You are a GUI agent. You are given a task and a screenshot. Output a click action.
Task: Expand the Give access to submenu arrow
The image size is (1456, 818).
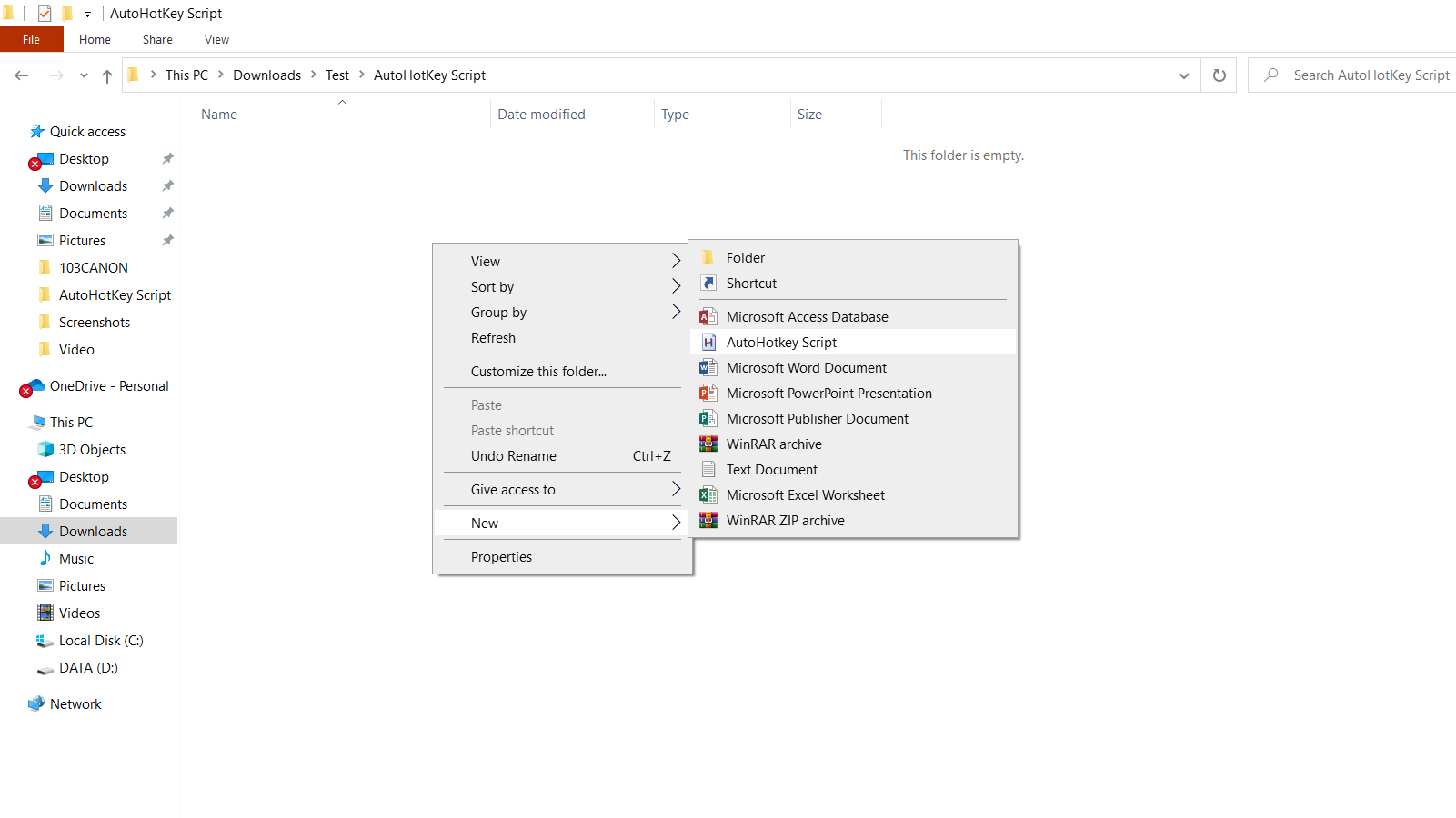point(676,489)
